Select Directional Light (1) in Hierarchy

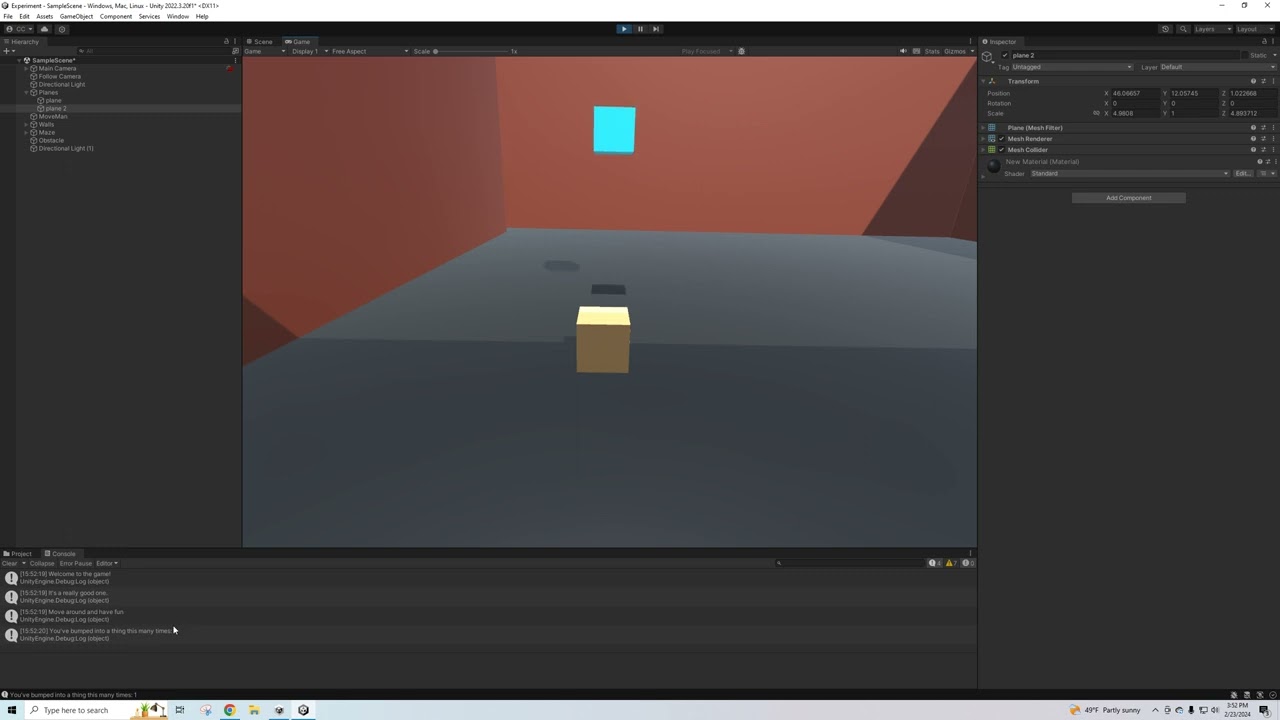pyautogui.click(x=65, y=149)
